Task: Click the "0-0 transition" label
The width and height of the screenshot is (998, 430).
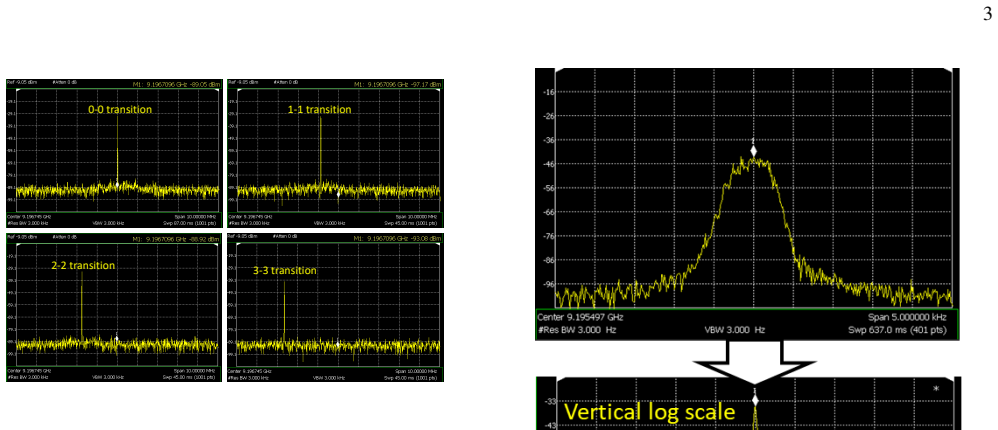Action: tap(120, 109)
